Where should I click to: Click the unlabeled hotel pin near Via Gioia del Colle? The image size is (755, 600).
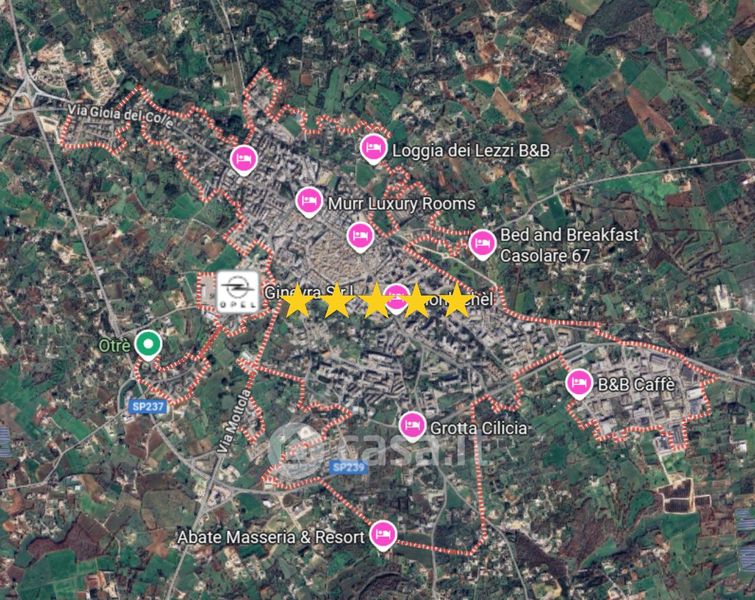(x=244, y=159)
